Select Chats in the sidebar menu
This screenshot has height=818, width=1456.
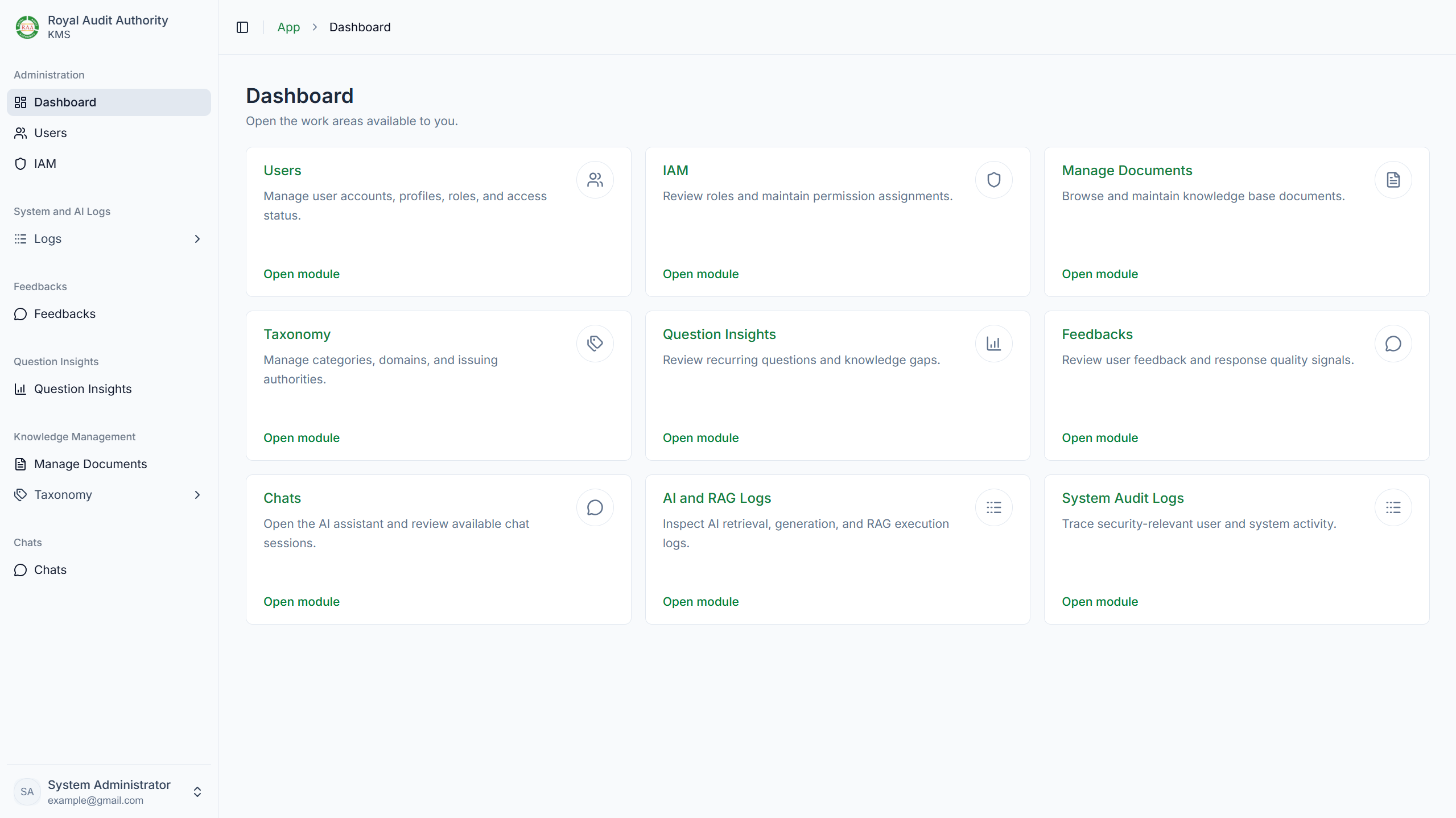click(109, 570)
